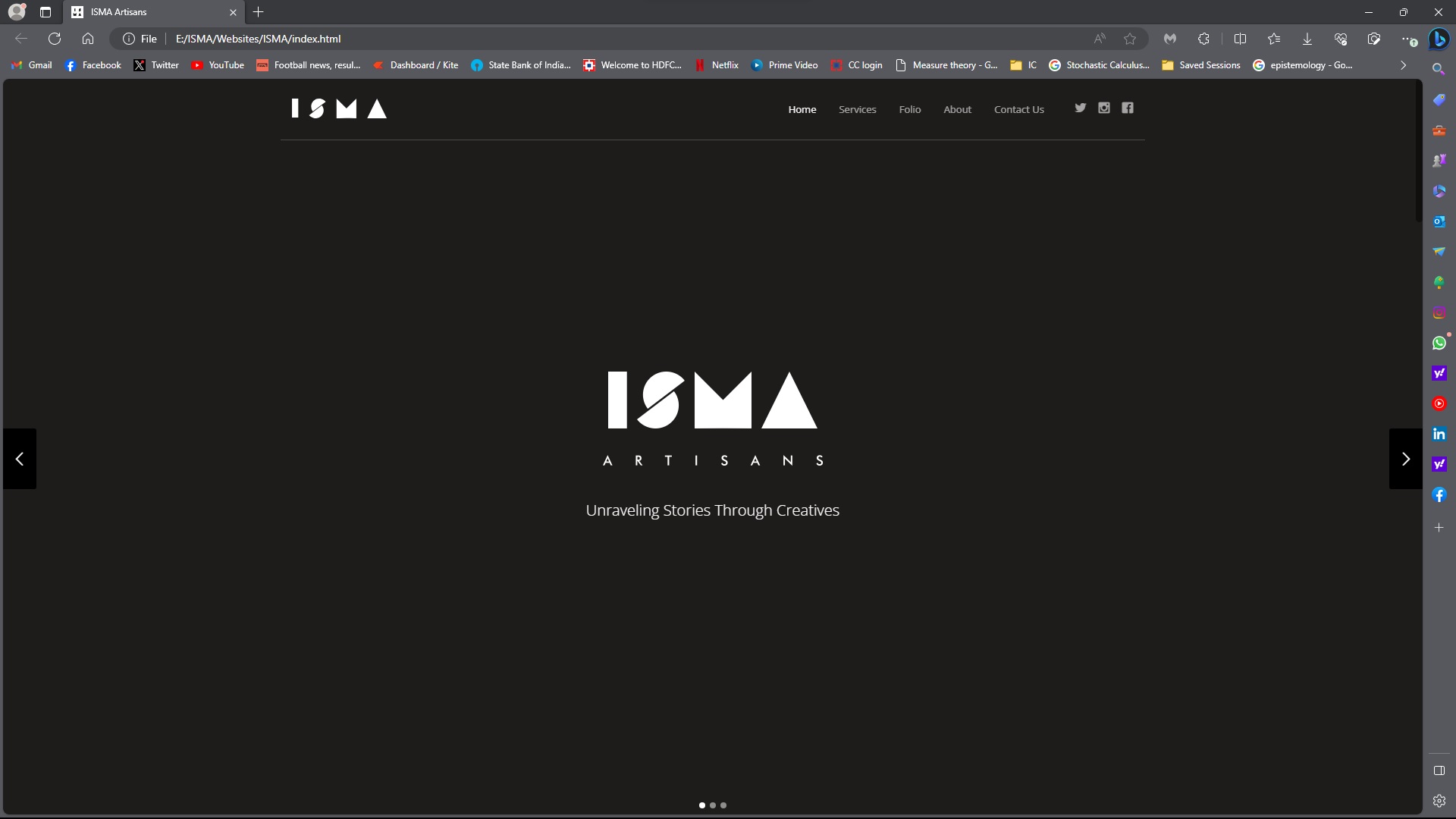Image resolution: width=1456 pixels, height=819 pixels.
Task: Add this page to favorites star
Action: pyautogui.click(x=1130, y=39)
